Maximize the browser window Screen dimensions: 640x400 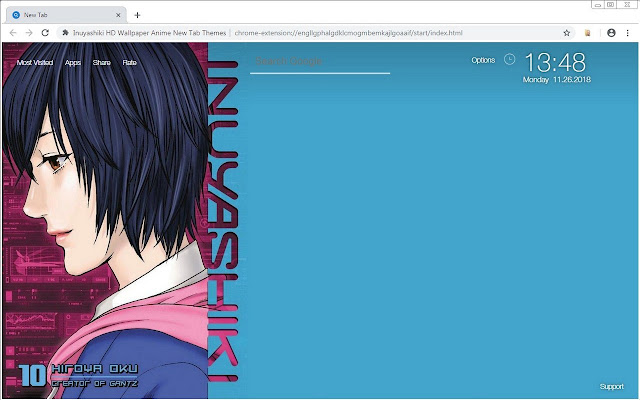click(x=611, y=4)
